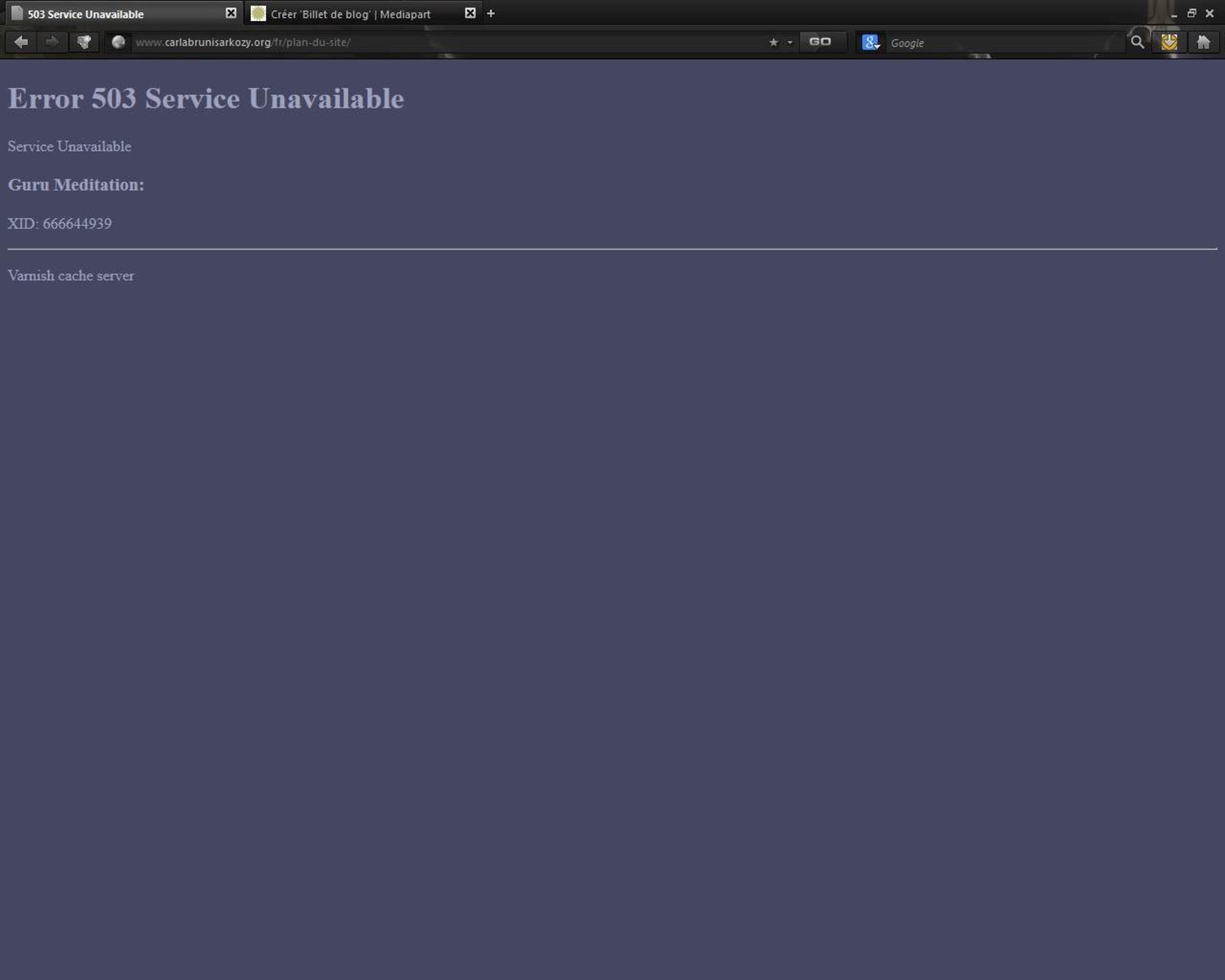The height and width of the screenshot is (980, 1225).
Task: Expand the URL history dropdown arrow
Action: click(790, 43)
